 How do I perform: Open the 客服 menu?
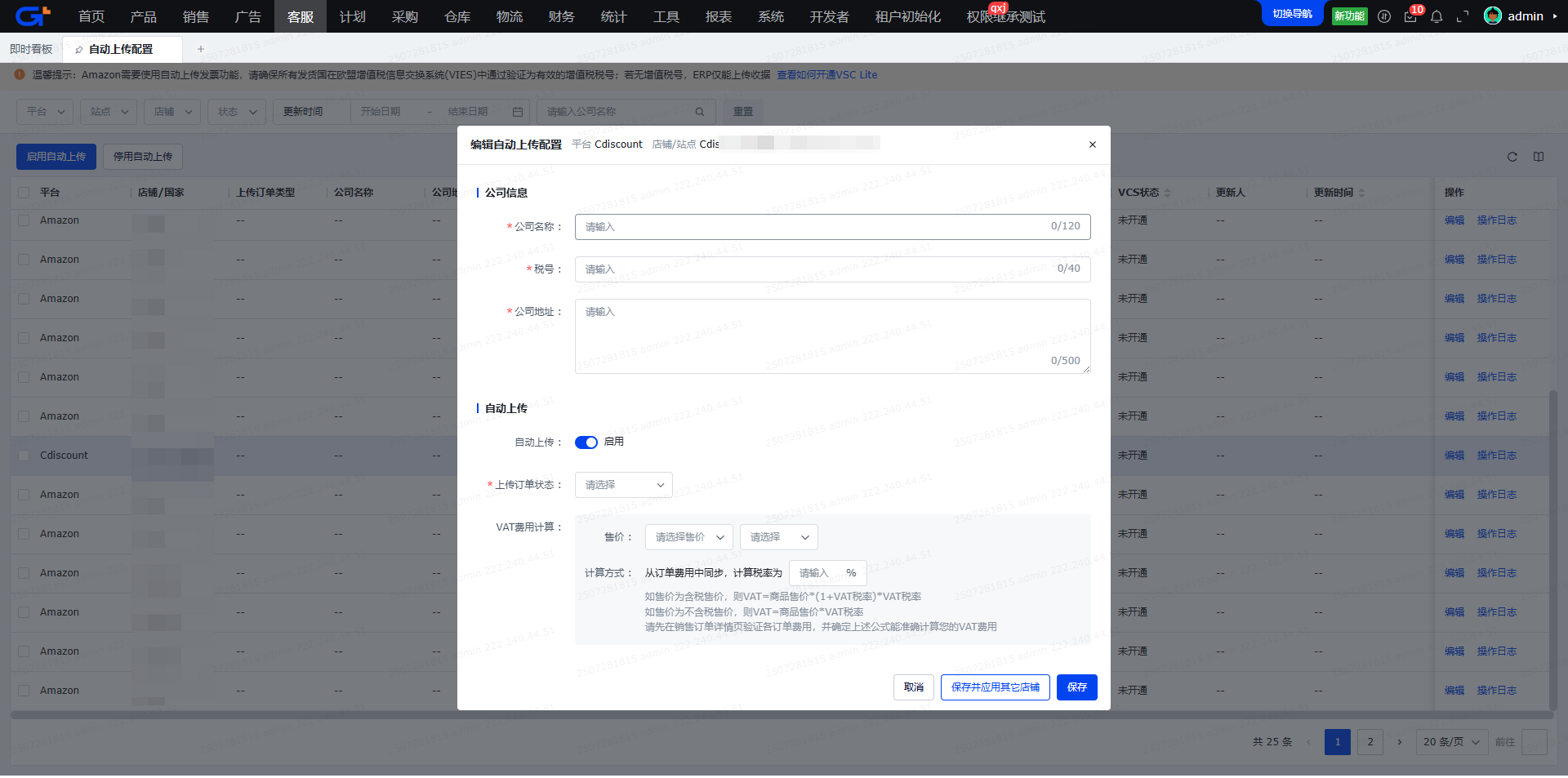point(301,16)
